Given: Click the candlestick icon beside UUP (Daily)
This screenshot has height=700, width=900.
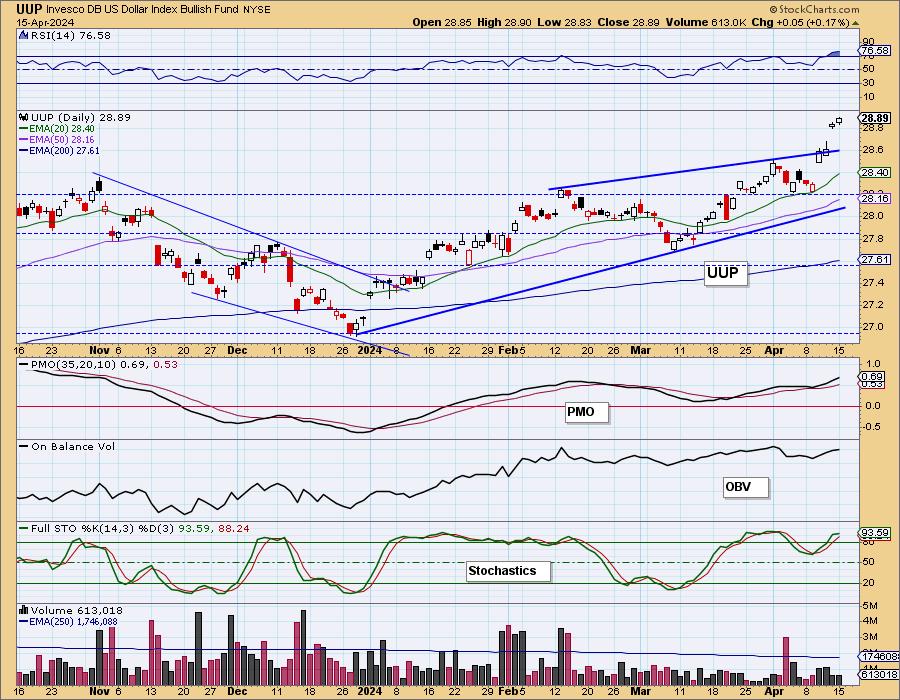Looking at the screenshot, I should pos(24,117).
